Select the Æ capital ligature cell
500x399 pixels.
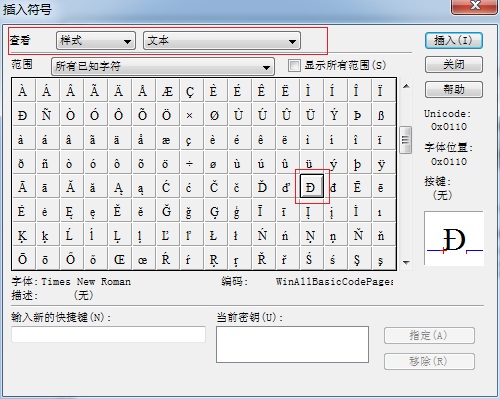168,91
